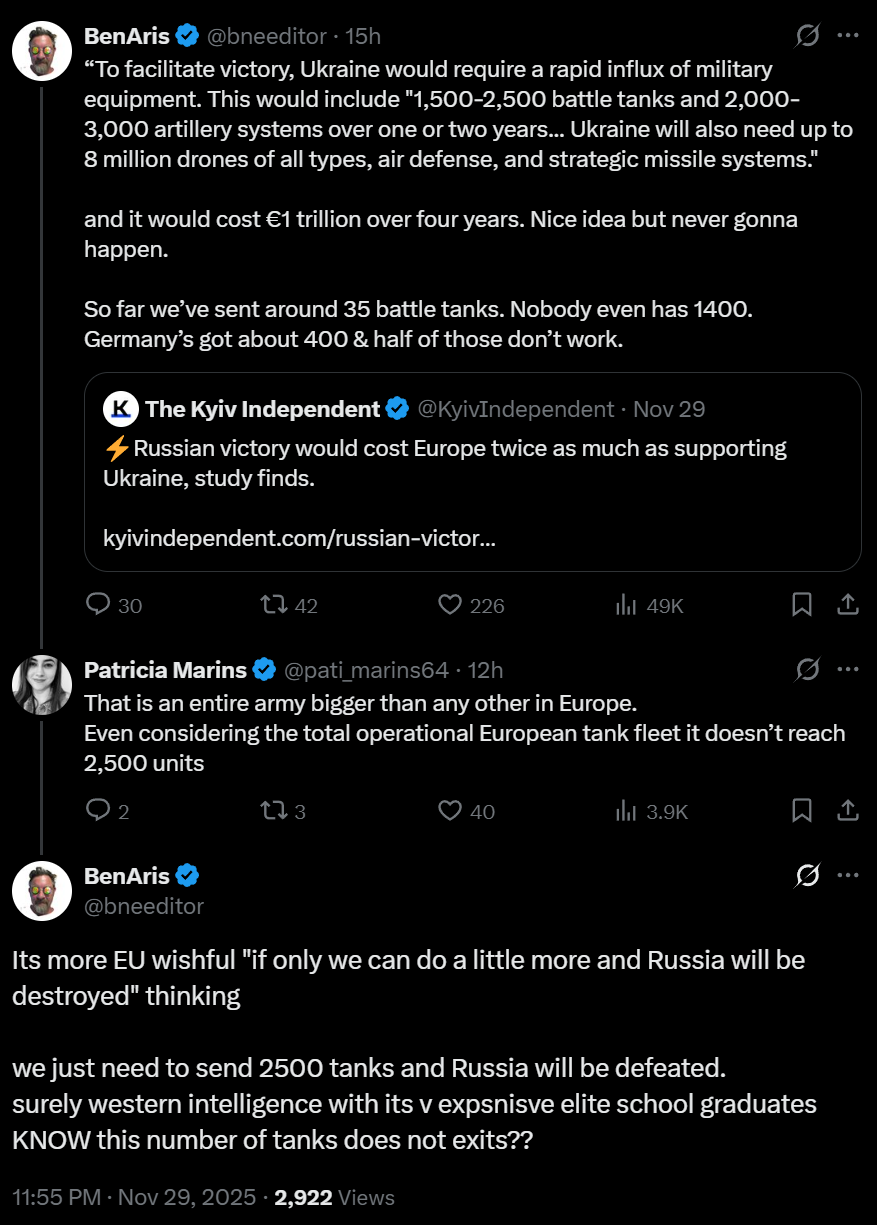Reply to BenAris's top post
The width and height of the screenshot is (877, 1225).
[98, 605]
